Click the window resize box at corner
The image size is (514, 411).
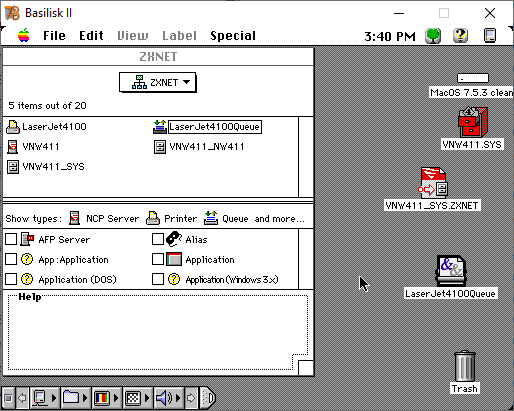click(x=306, y=368)
